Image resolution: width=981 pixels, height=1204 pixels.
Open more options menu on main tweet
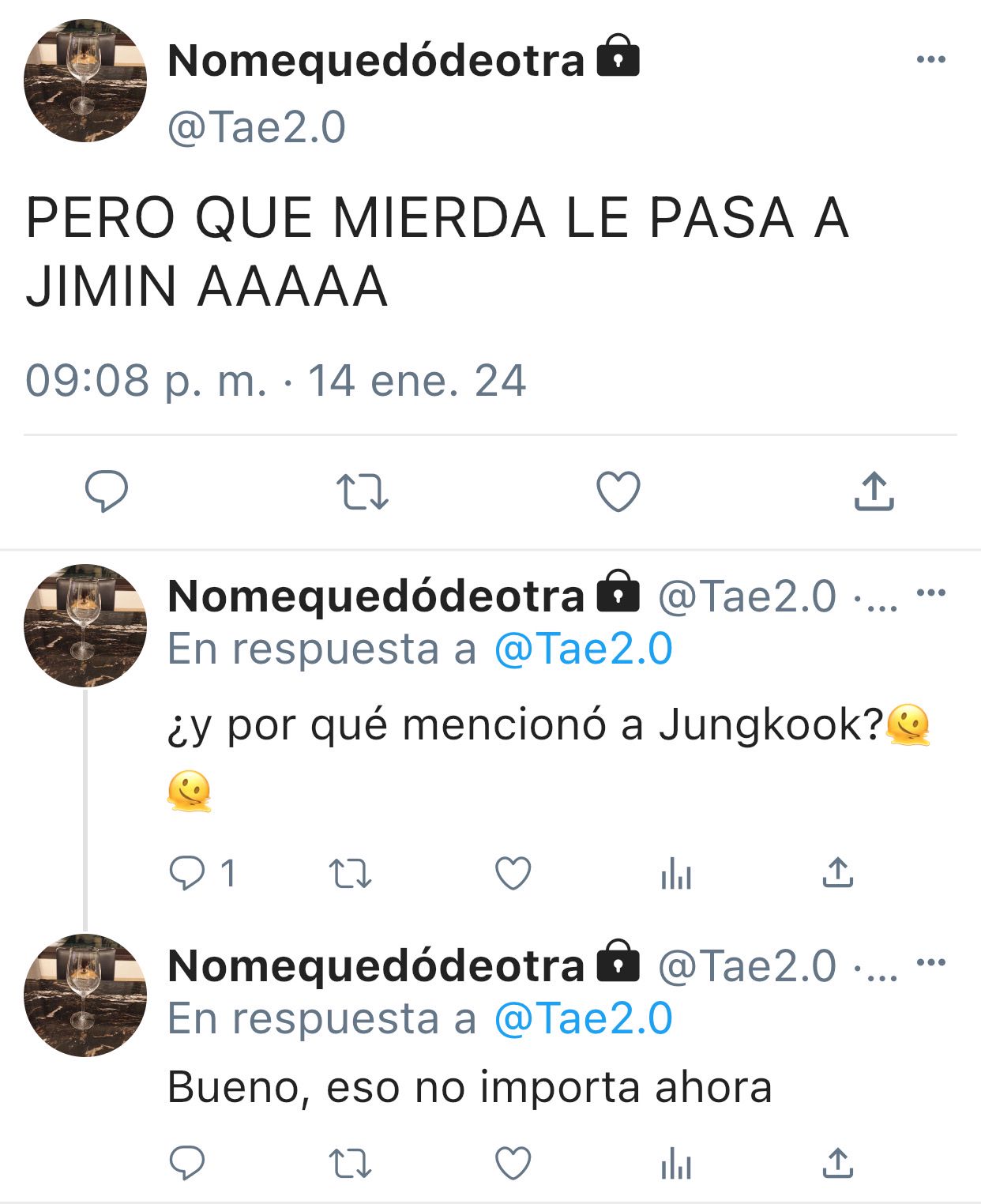(930, 59)
